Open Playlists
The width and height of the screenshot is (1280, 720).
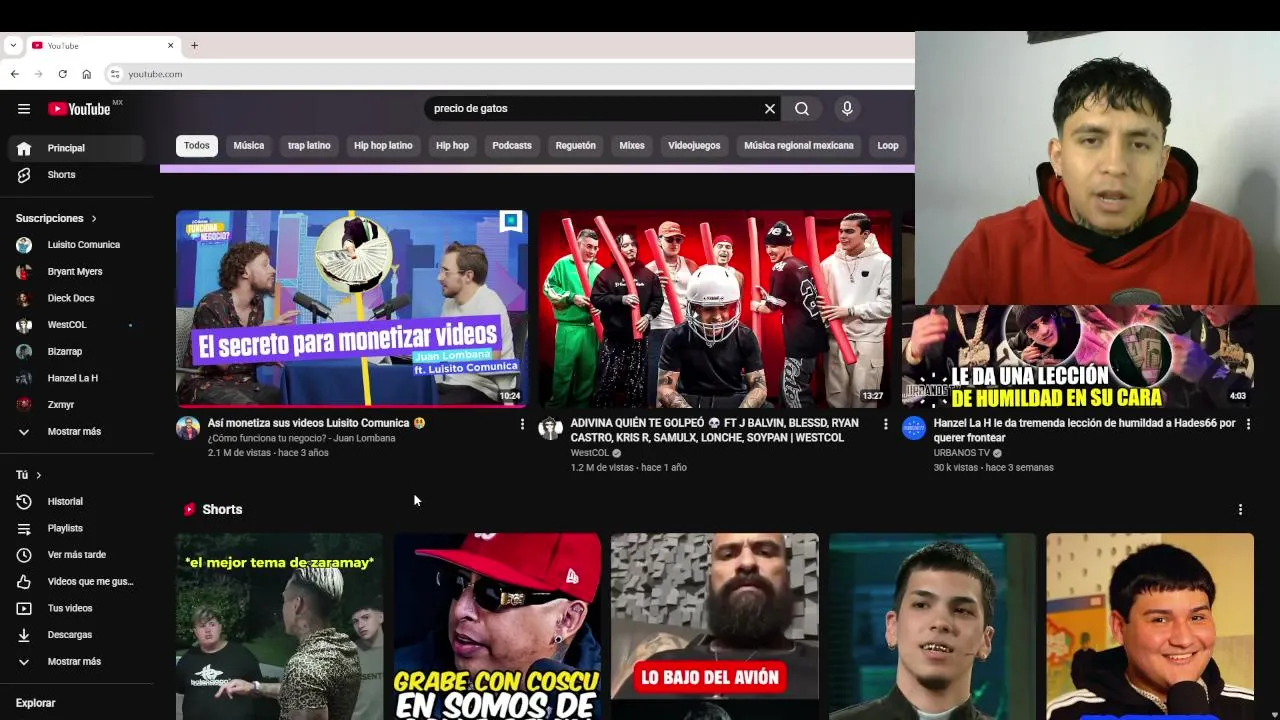click(x=76, y=528)
